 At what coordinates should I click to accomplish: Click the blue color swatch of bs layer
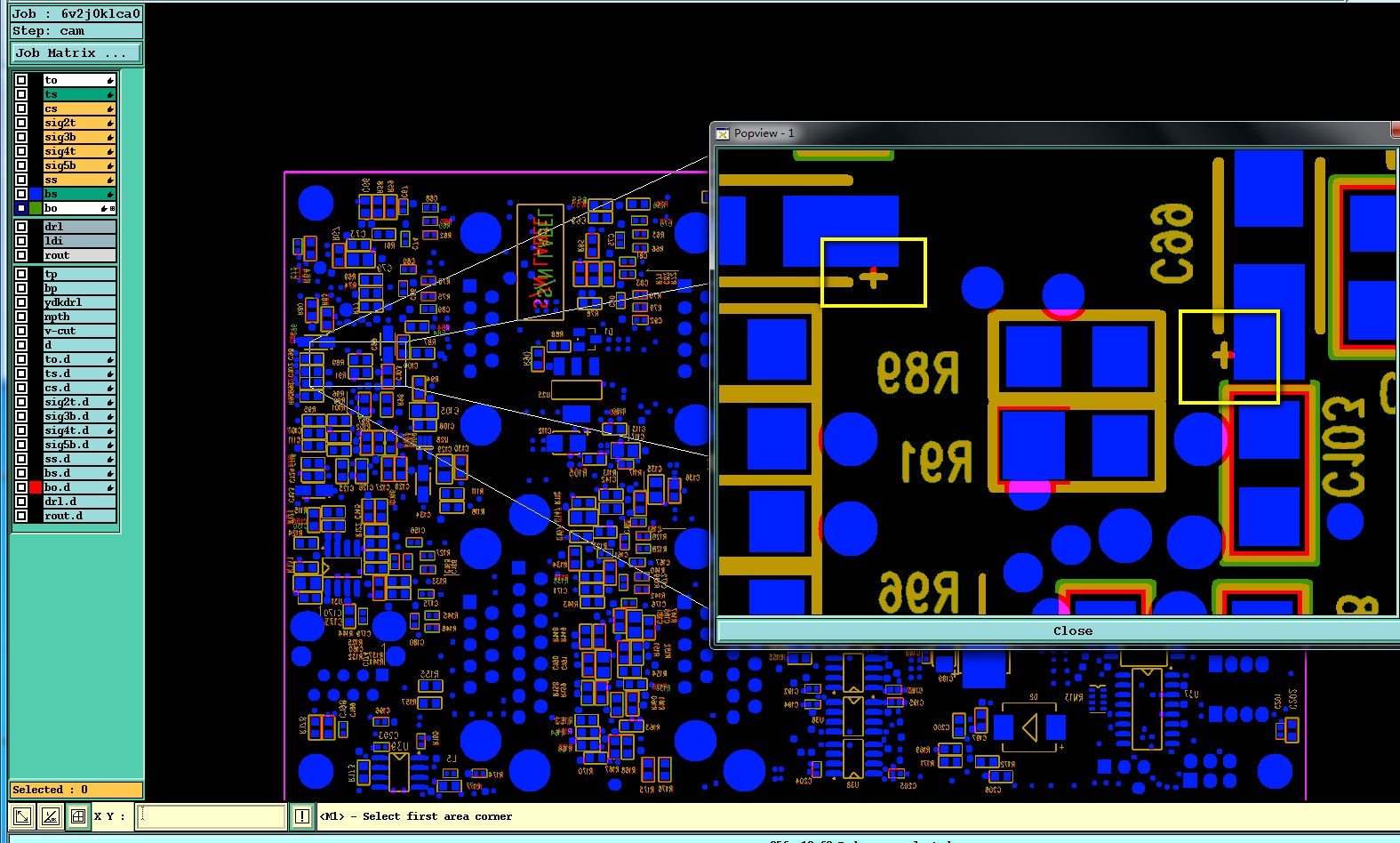click(x=36, y=194)
